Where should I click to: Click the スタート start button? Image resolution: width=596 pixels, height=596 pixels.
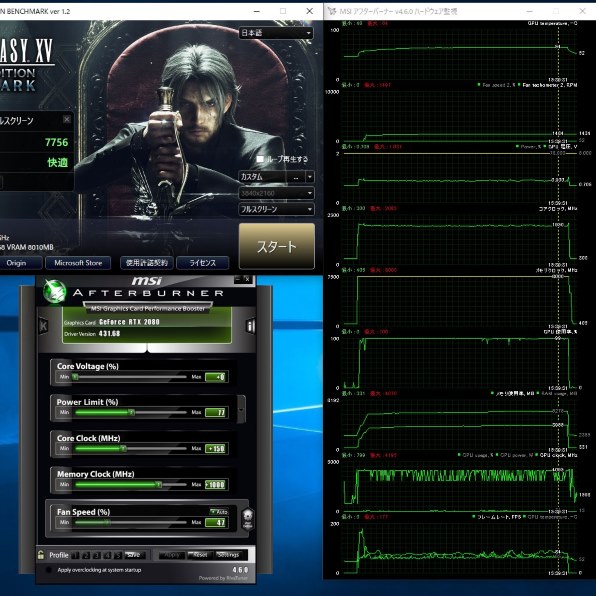pos(277,246)
